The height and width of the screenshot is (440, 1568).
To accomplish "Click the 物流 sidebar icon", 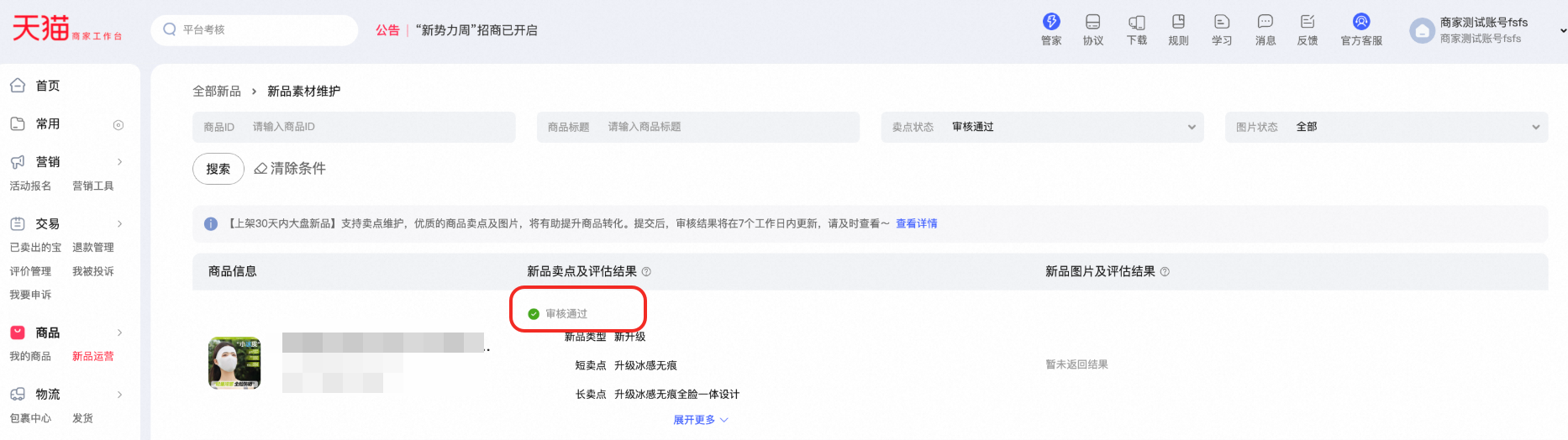I will (x=18, y=394).
